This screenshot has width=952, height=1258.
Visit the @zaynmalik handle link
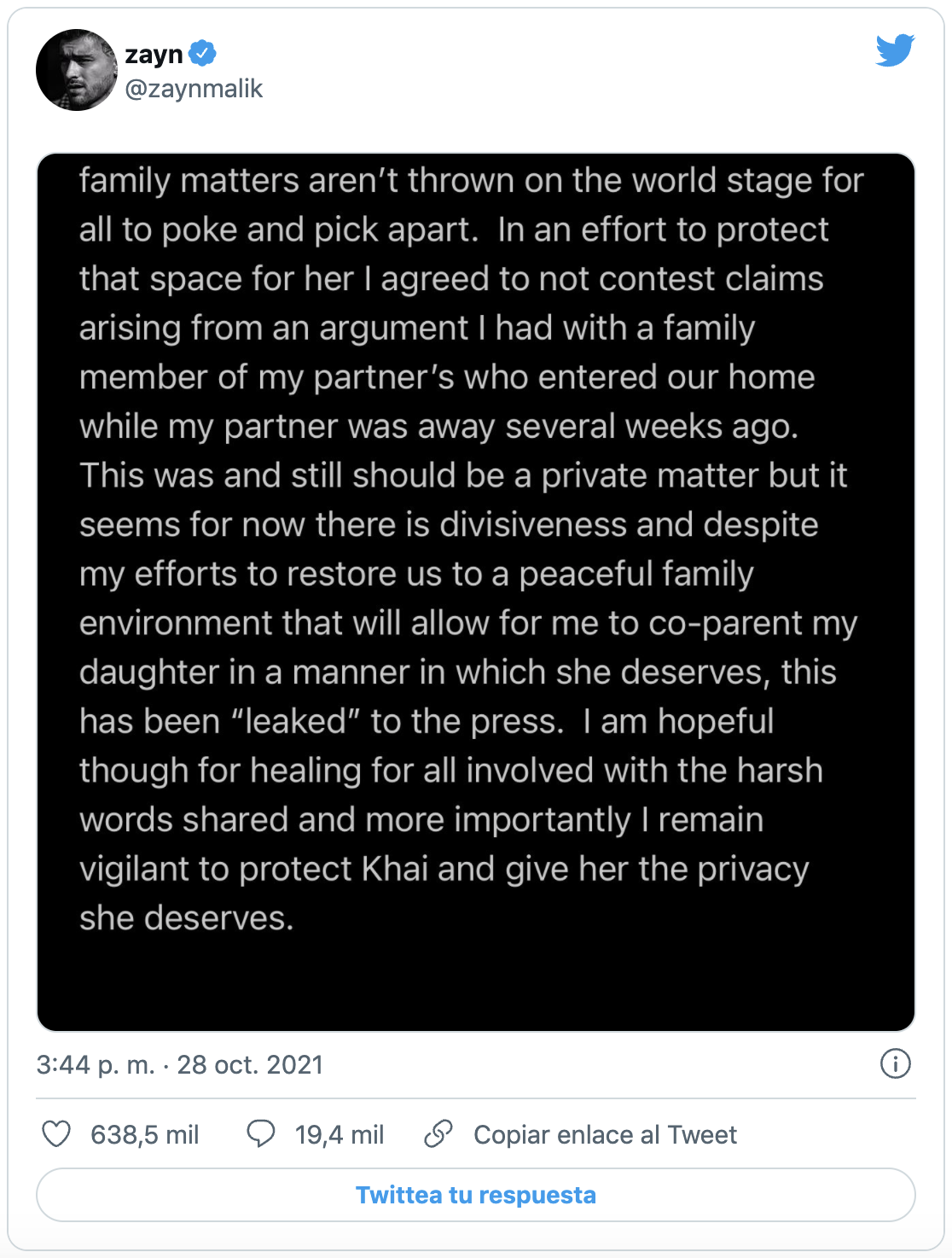[x=194, y=89]
